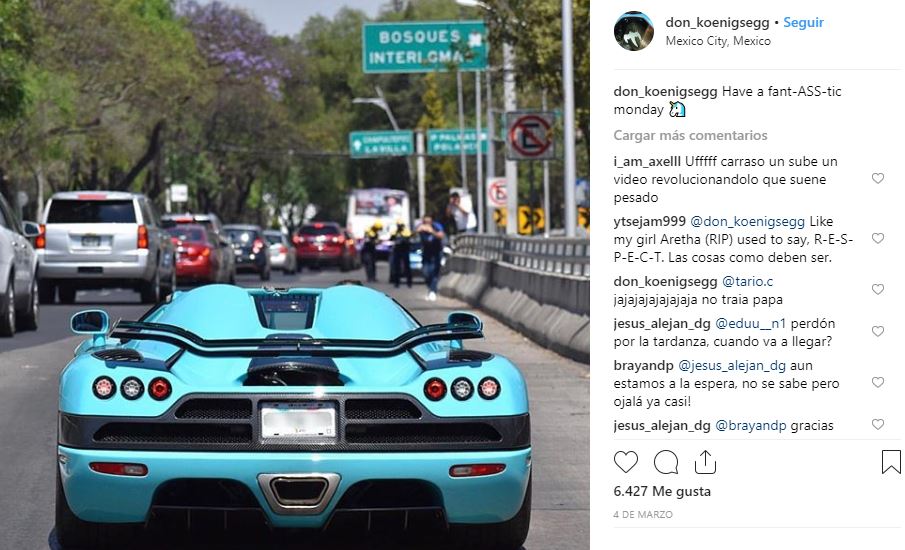View the 6.427 Me gusta likes list
The image size is (905, 550).
click(662, 492)
